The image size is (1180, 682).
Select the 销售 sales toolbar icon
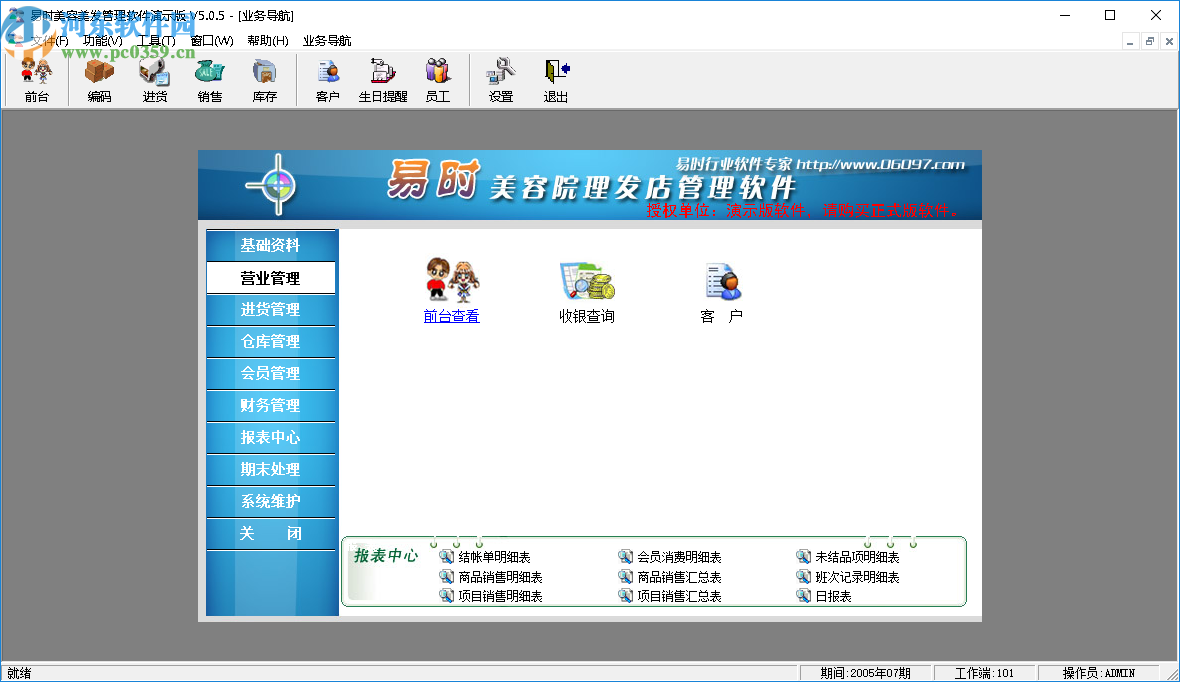(209, 80)
